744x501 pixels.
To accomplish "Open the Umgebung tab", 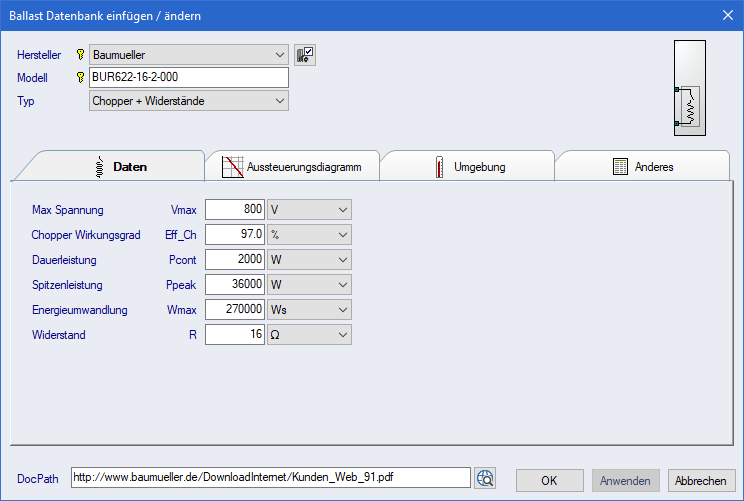I will (x=467, y=167).
